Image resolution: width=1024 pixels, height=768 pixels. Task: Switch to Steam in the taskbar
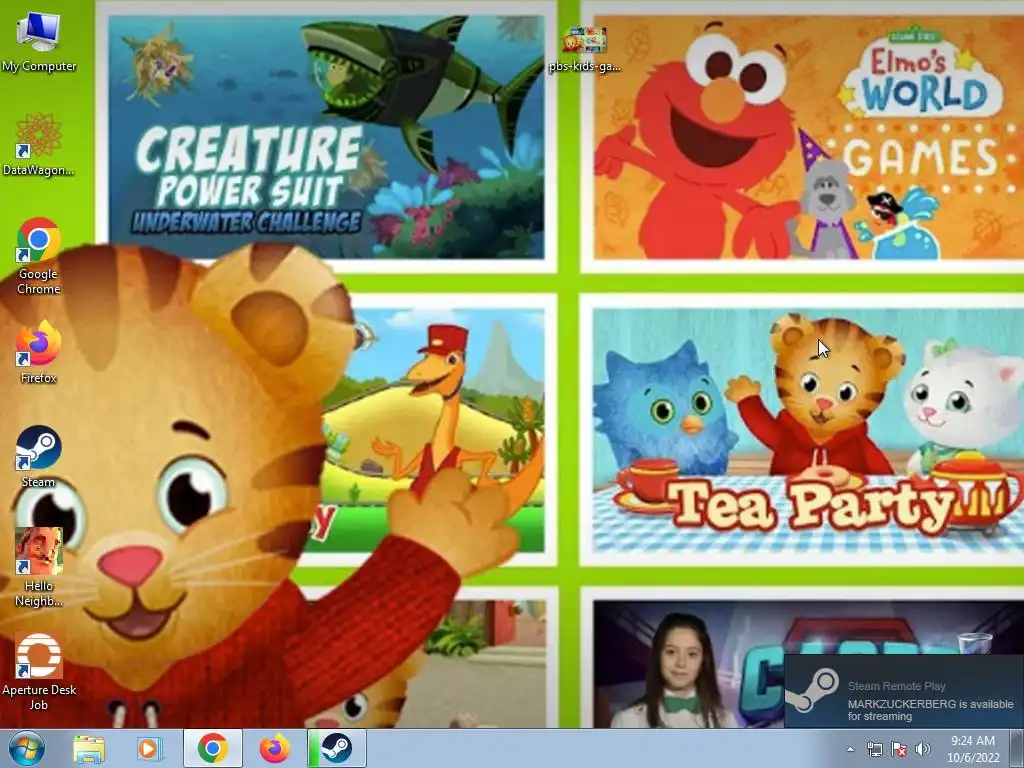337,748
